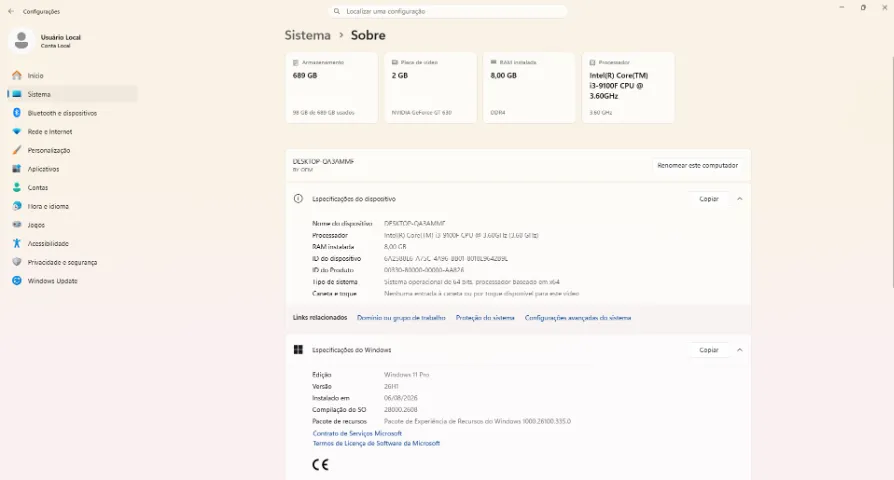Select the Bluetooth e dispositivos icon
This screenshot has height=480, width=894.
pyautogui.click(x=17, y=113)
